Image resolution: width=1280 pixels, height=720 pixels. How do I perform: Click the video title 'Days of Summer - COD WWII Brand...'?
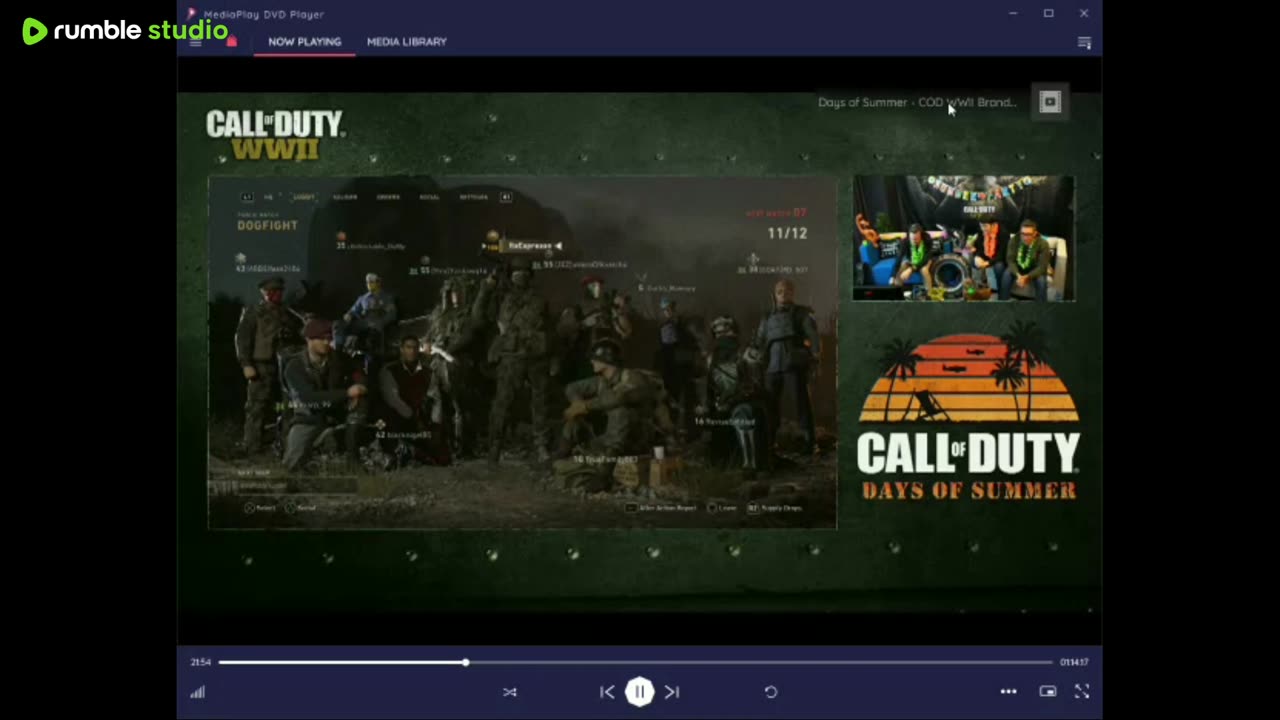click(x=917, y=102)
